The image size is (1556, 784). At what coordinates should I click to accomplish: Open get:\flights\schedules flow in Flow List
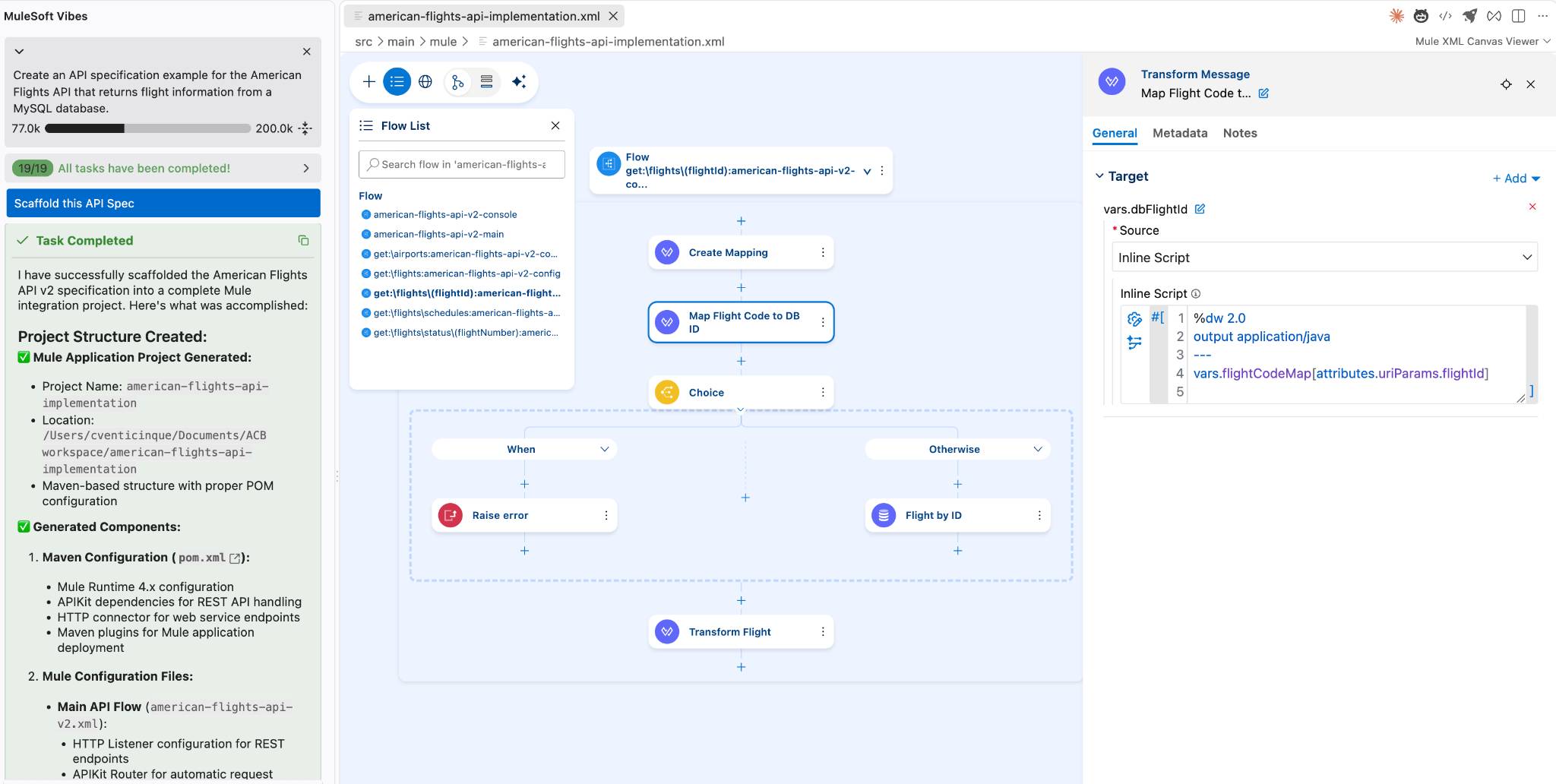pos(466,312)
